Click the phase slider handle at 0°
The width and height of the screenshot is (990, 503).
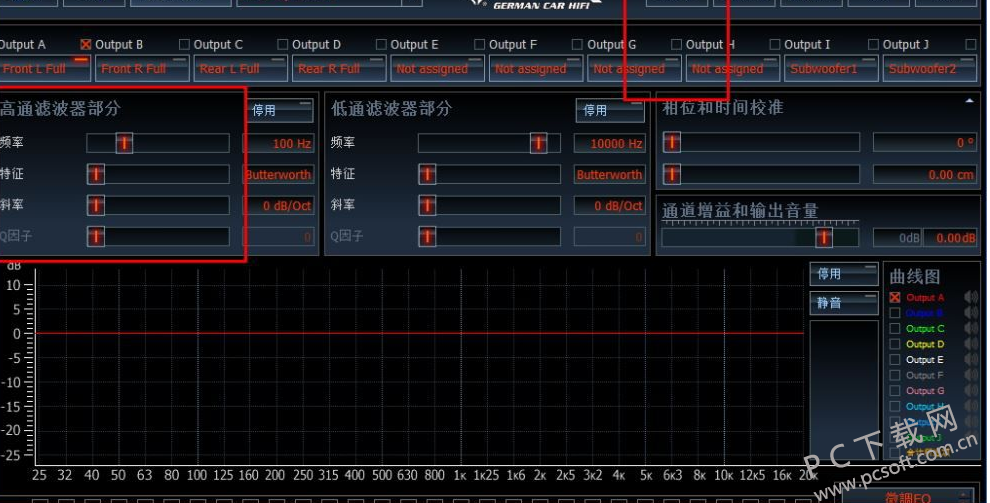pyautogui.click(x=672, y=143)
